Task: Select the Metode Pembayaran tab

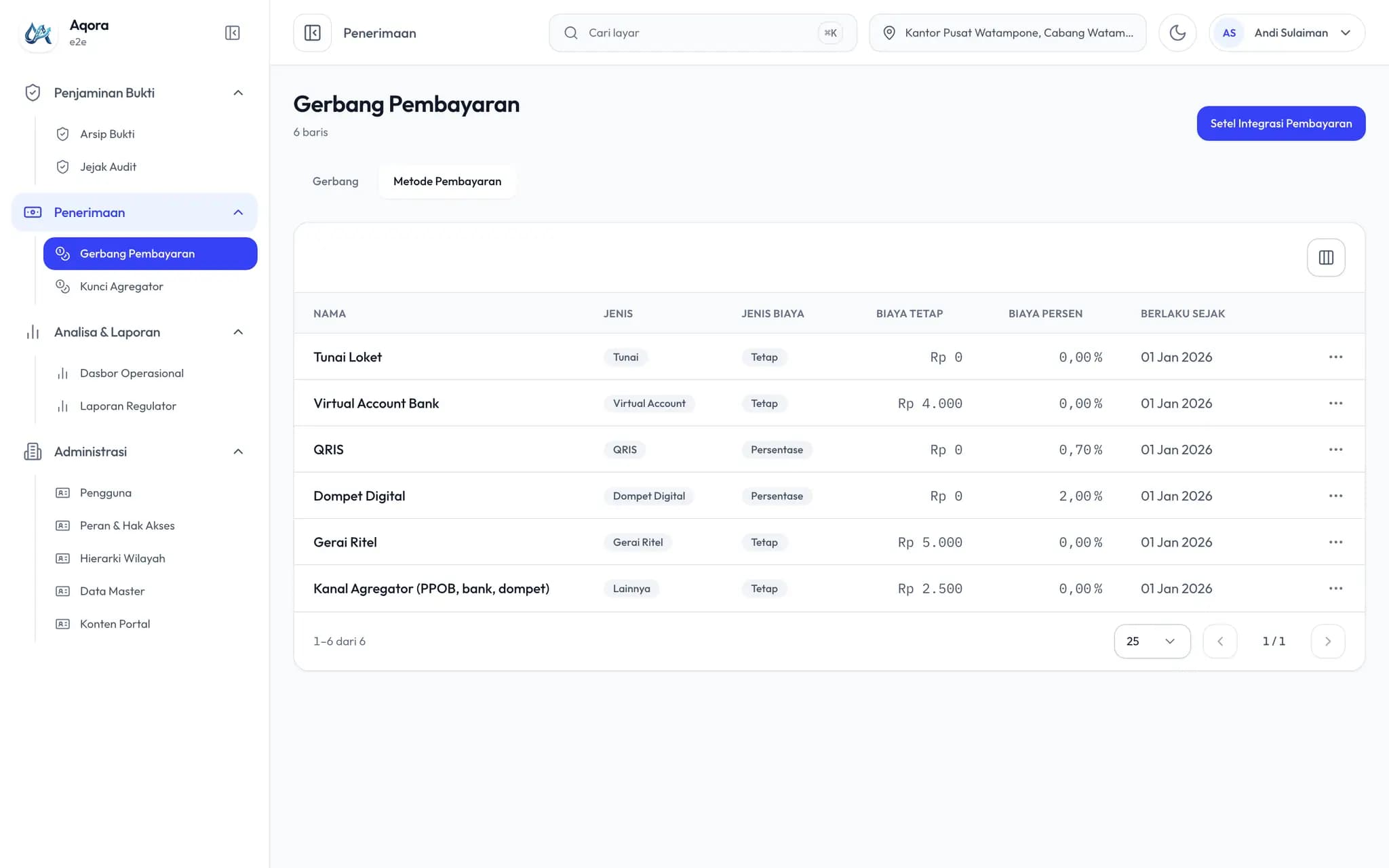Action: [448, 181]
